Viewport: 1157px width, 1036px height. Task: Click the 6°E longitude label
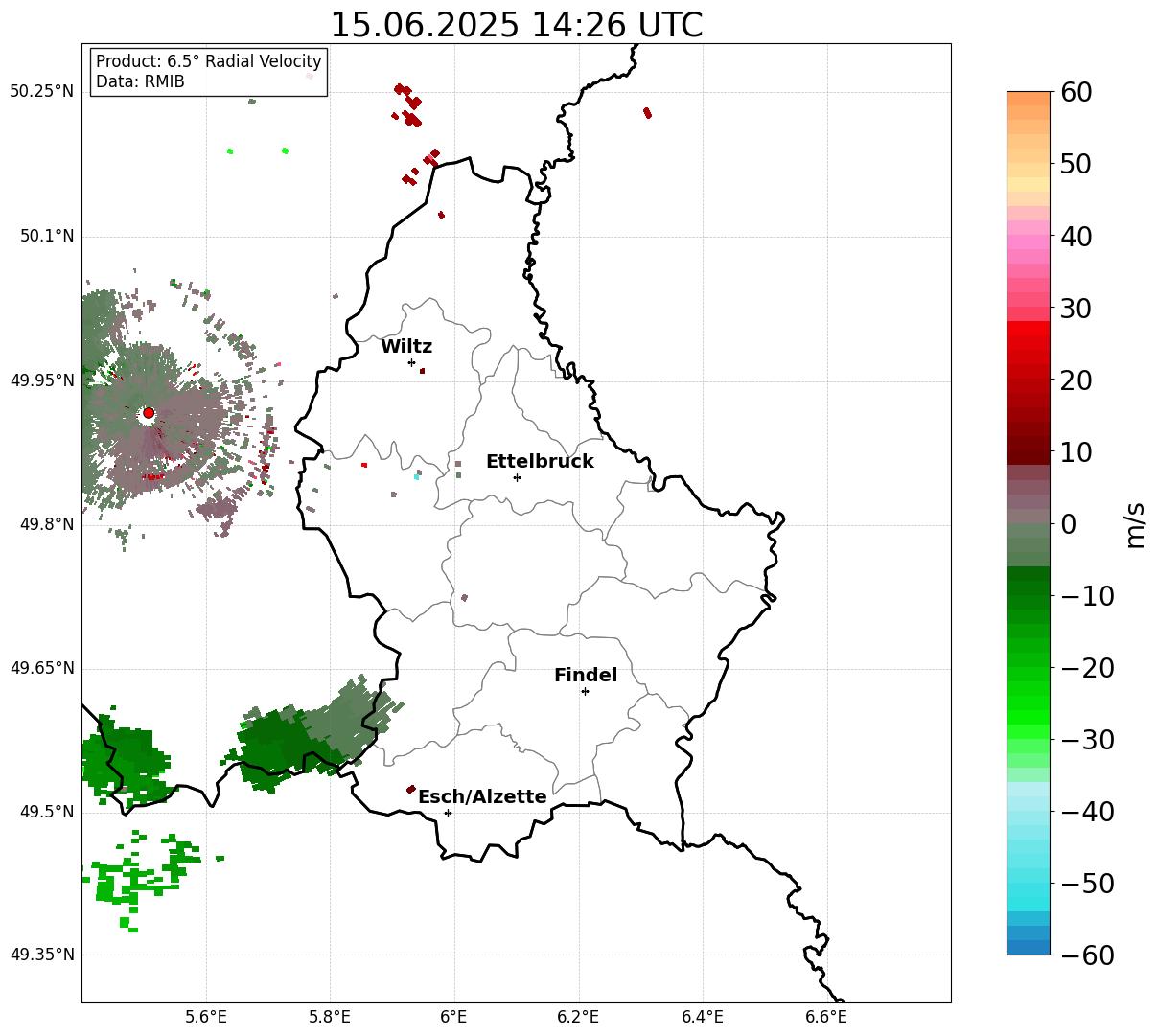click(x=454, y=1017)
